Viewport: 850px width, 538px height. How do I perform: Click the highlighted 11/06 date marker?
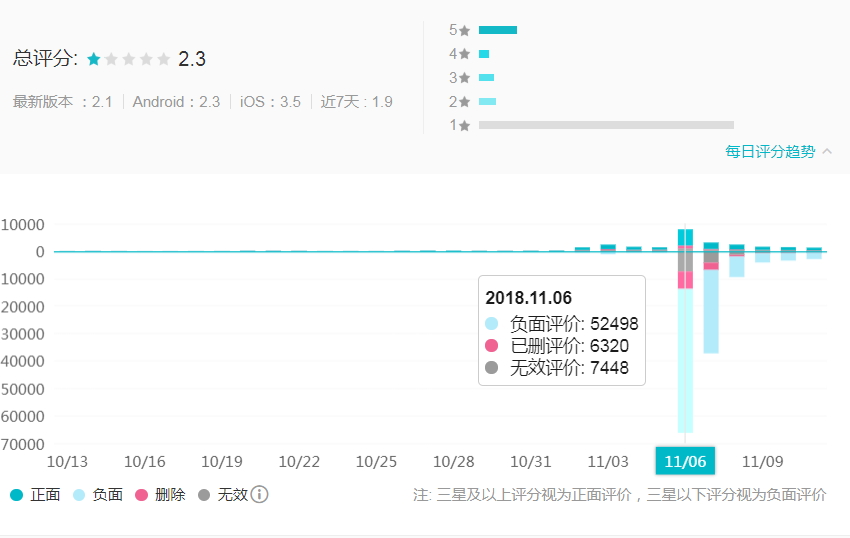point(685,461)
